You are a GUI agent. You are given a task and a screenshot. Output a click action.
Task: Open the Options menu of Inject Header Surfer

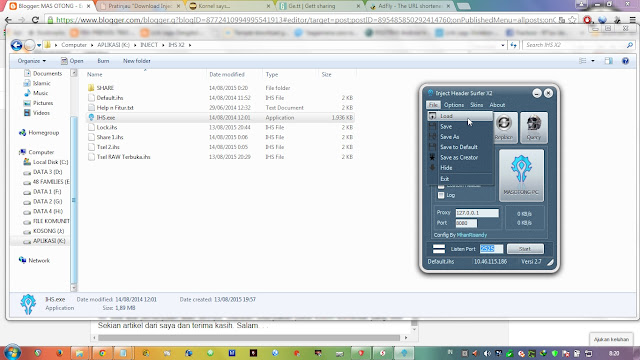tap(454, 105)
